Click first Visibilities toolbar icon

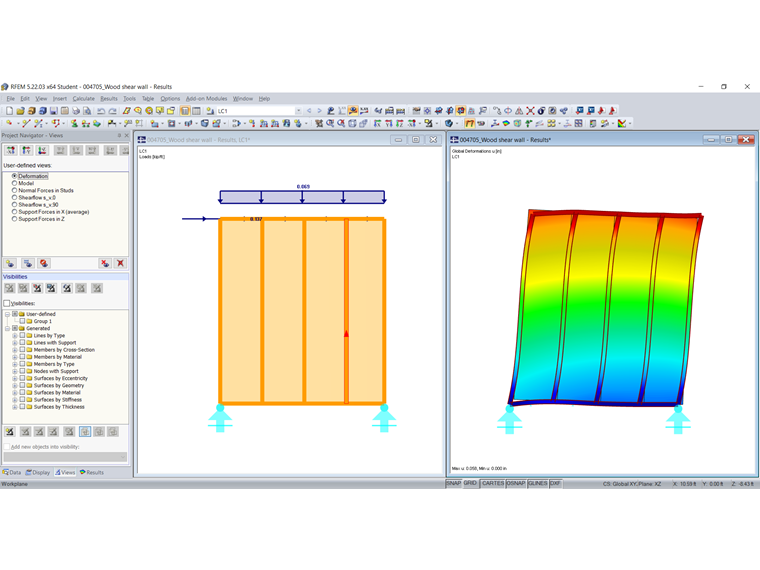(9, 288)
